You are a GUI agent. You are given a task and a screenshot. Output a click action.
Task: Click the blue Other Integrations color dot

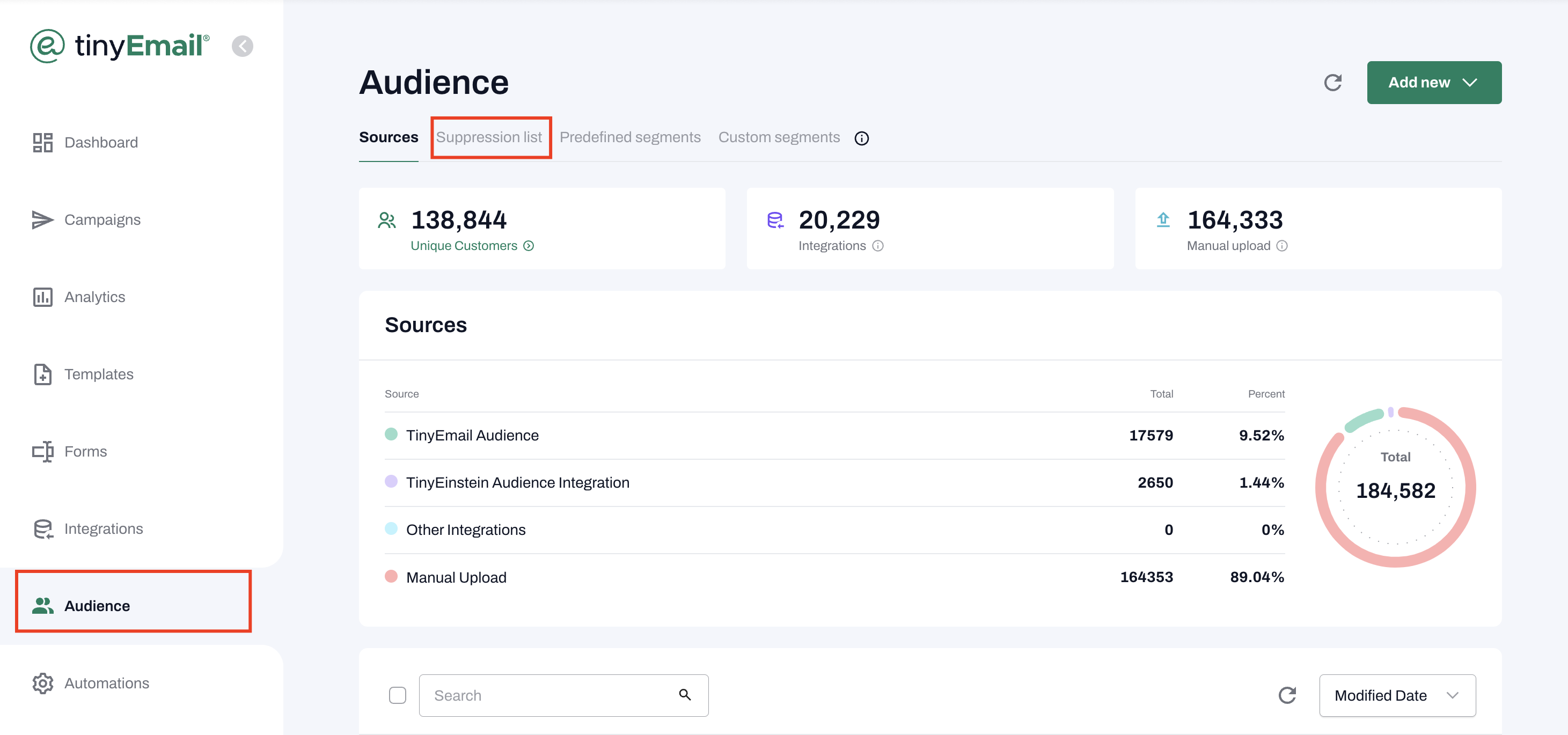coord(391,529)
